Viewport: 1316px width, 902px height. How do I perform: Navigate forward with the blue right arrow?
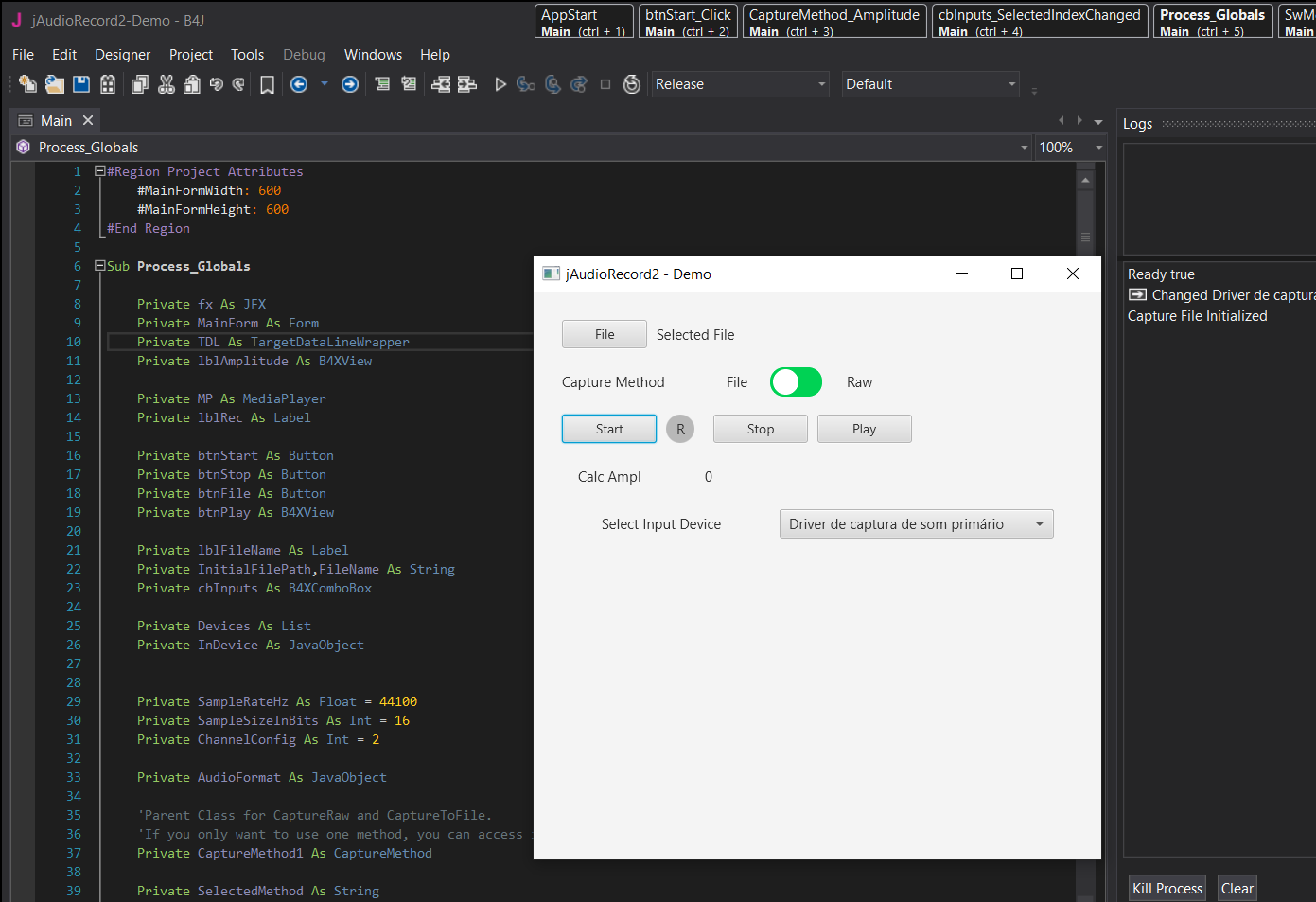coord(350,84)
